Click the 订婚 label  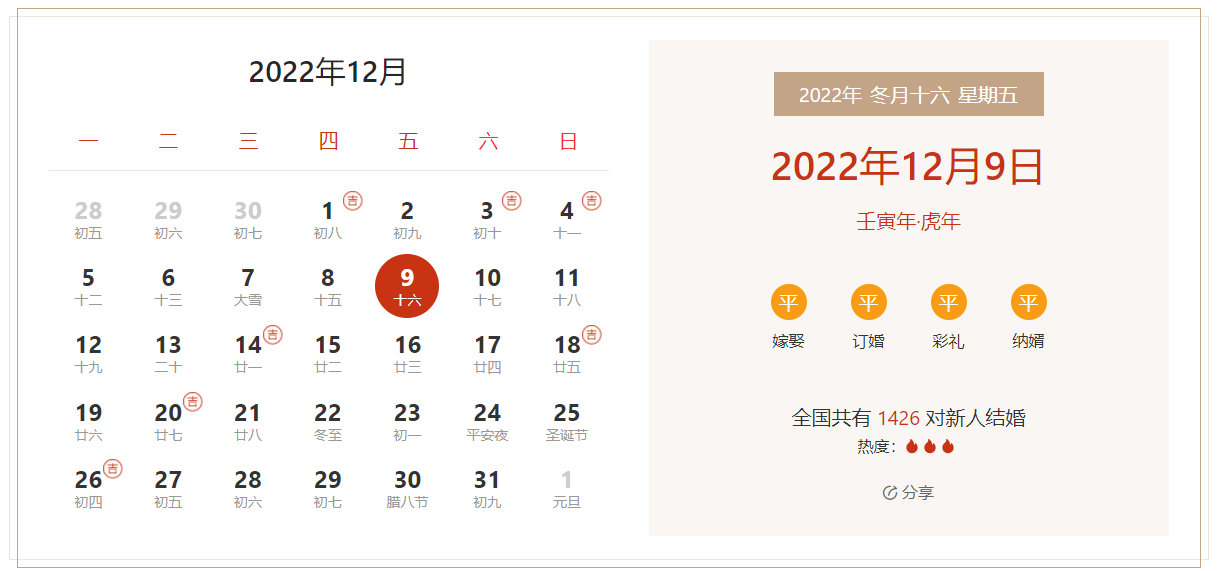869,341
